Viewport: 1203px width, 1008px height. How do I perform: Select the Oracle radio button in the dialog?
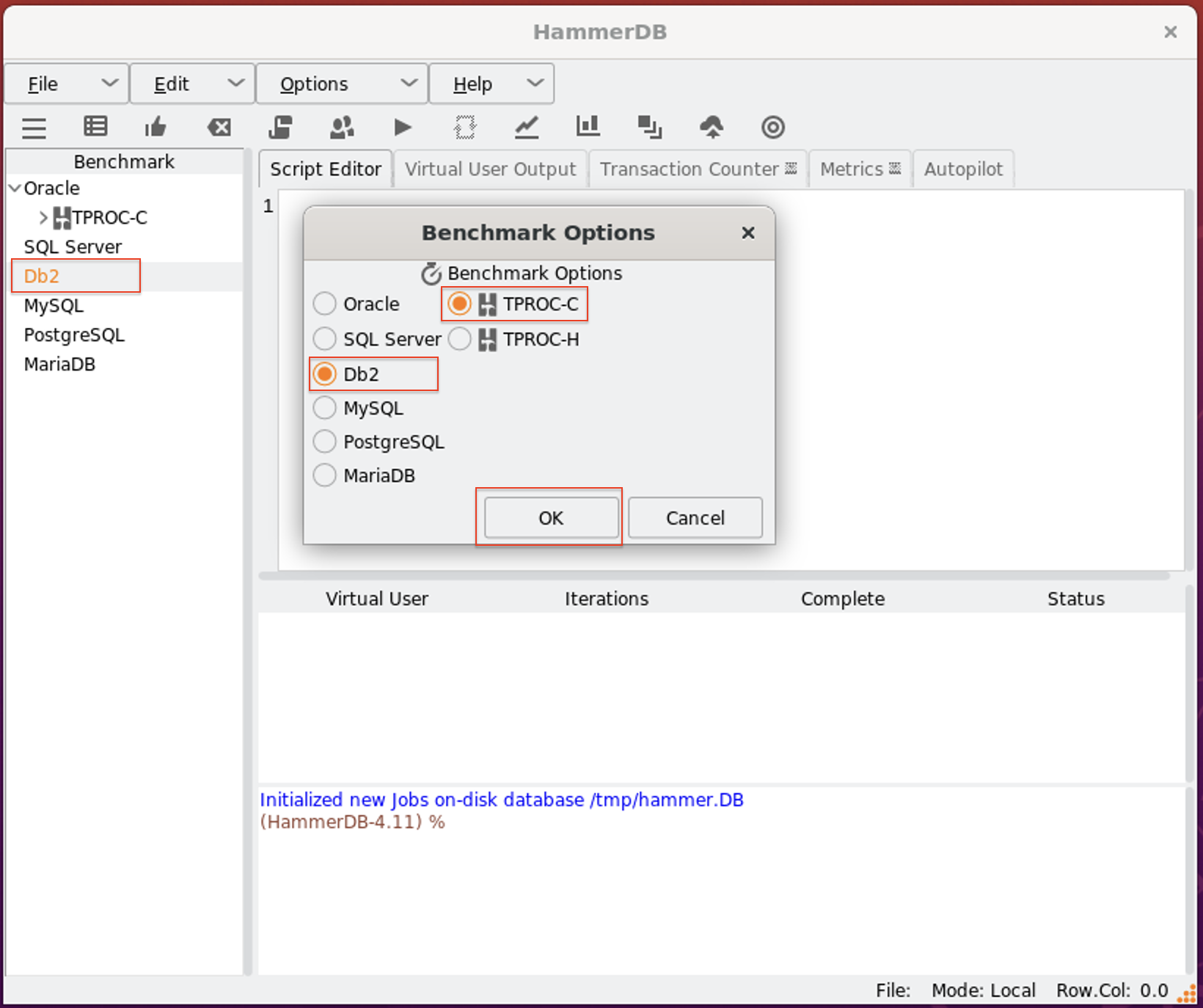click(324, 304)
